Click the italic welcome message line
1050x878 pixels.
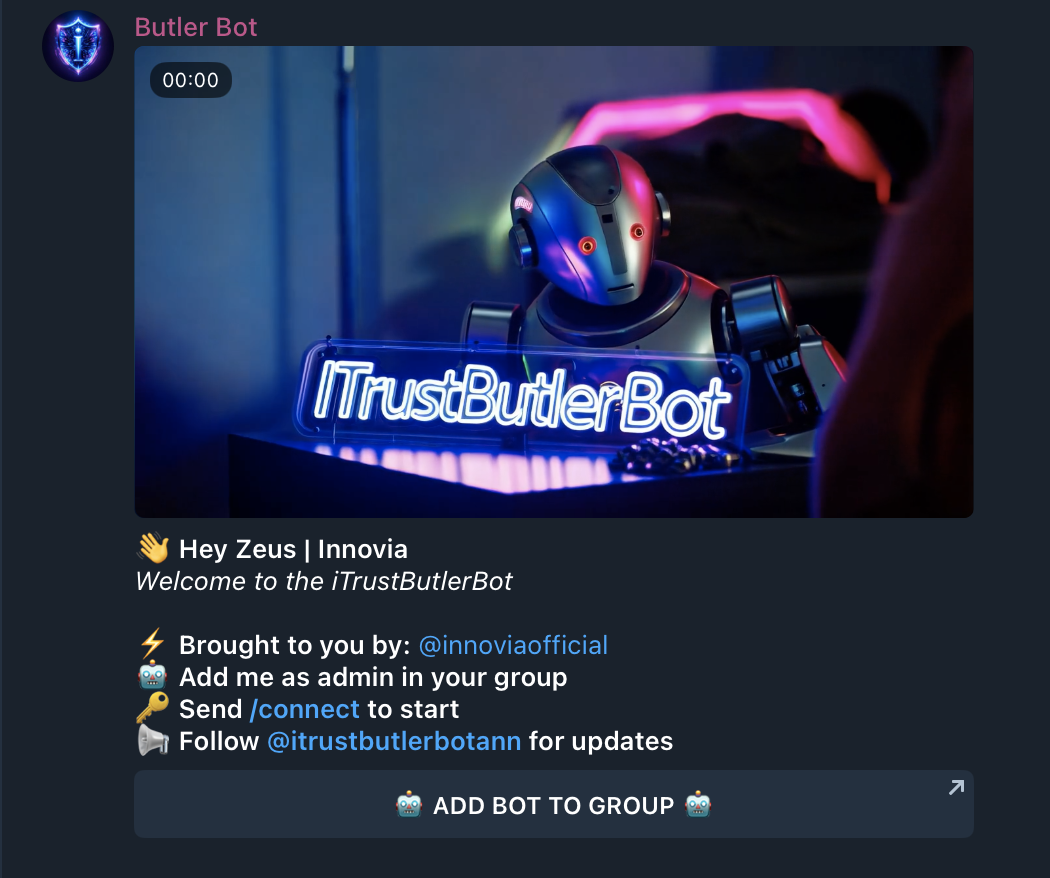tap(324, 581)
